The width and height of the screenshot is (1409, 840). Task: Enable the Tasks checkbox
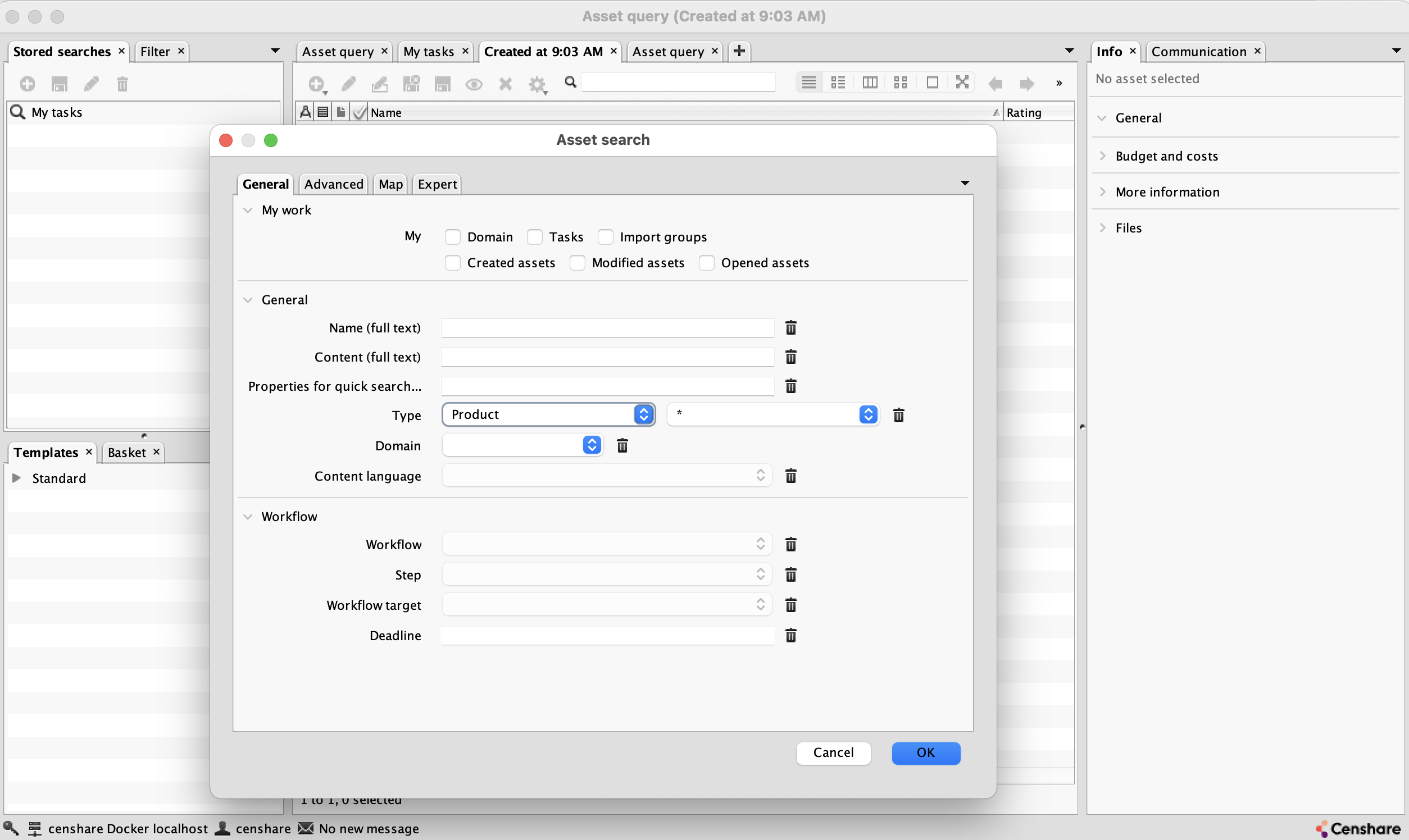[x=534, y=236]
